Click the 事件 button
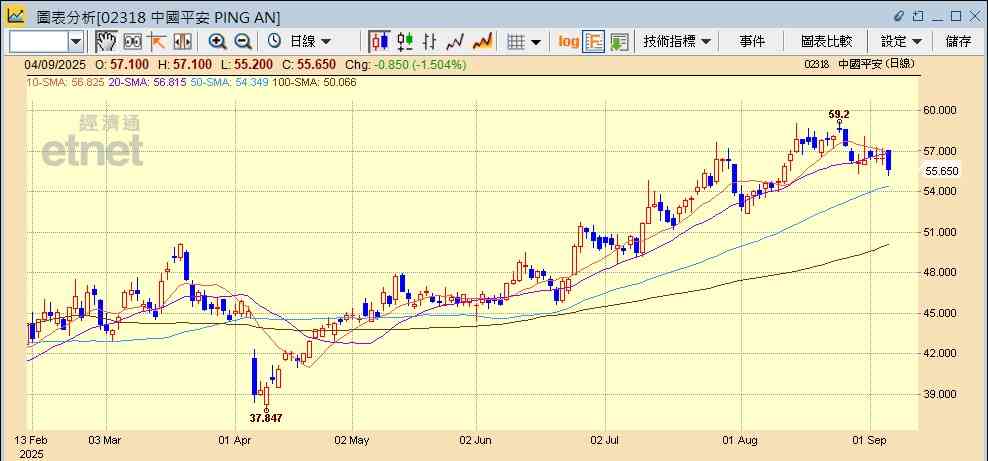Viewport: 988px width, 461px height. click(752, 42)
